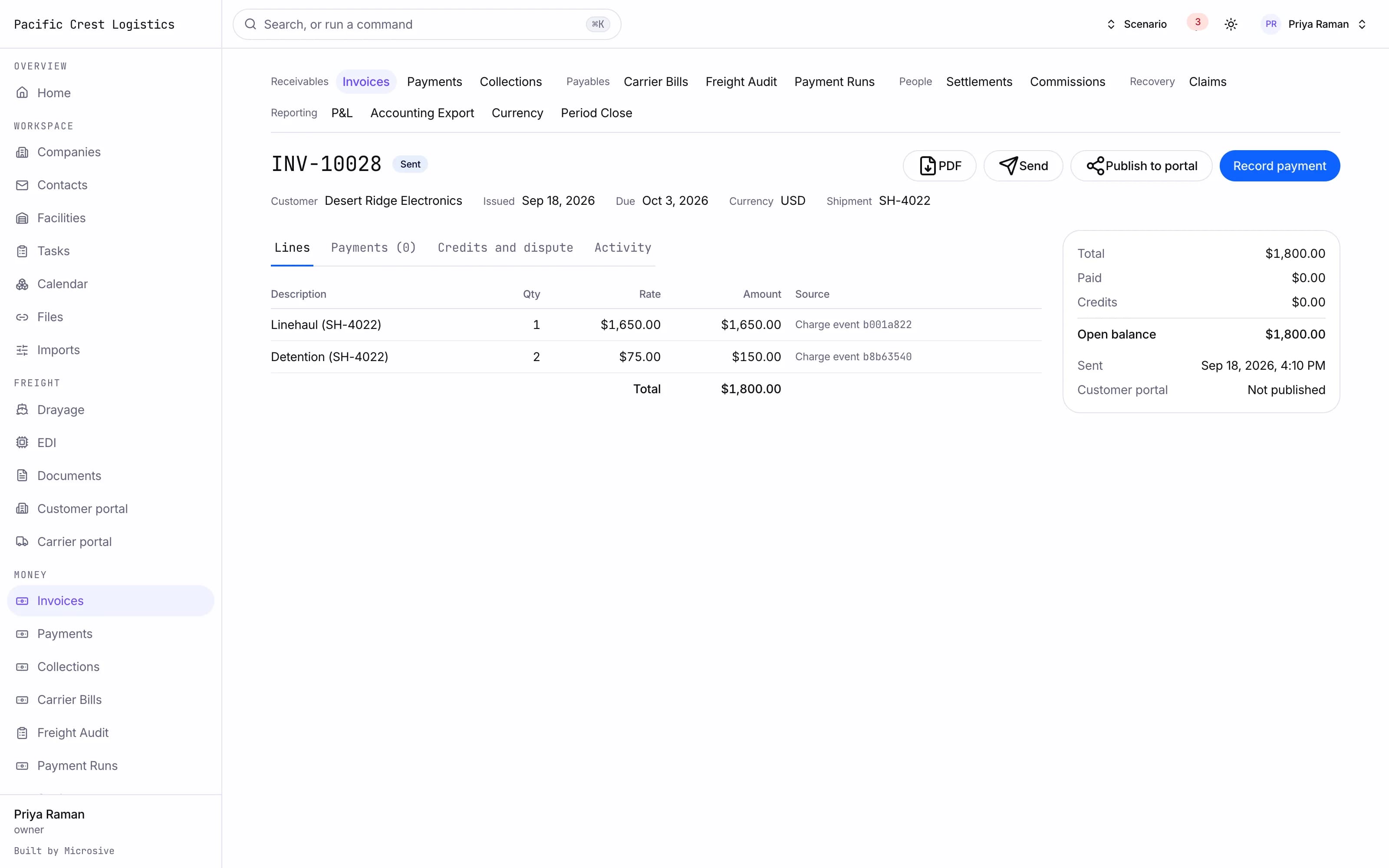This screenshot has width=1389, height=868.
Task: Click the Companies building icon
Action: point(22,152)
